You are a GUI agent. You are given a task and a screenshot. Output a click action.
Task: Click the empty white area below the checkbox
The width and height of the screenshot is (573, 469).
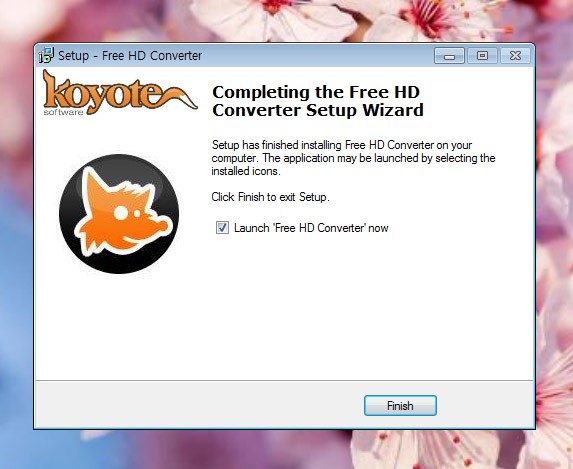pos(365,307)
